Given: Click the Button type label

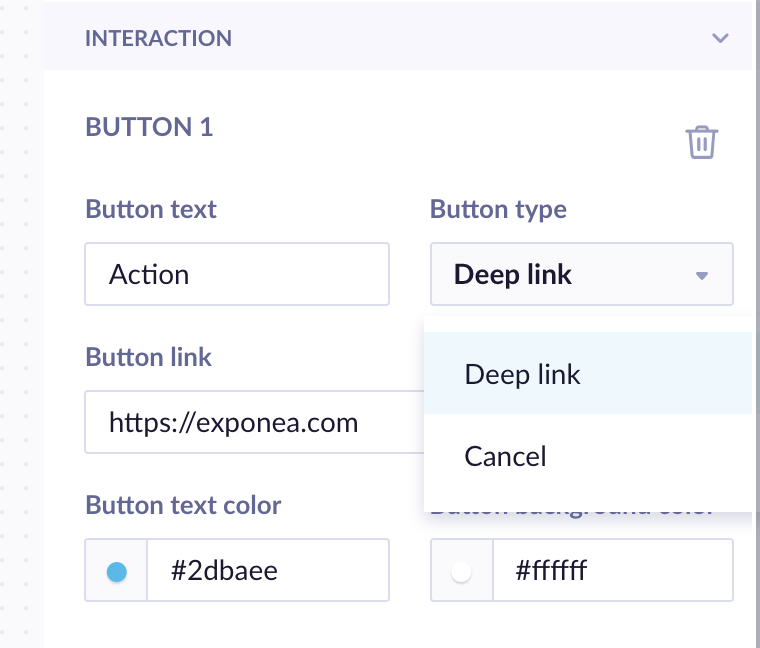Looking at the screenshot, I should pyautogui.click(x=498, y=210).
